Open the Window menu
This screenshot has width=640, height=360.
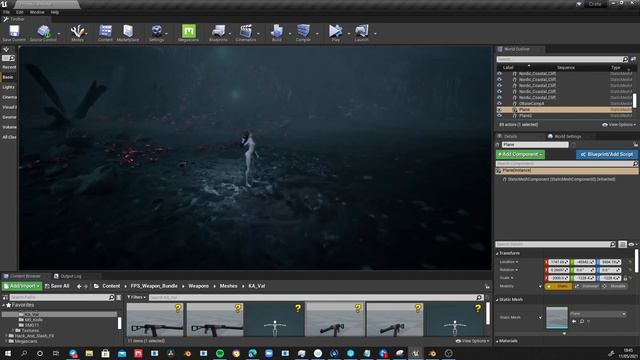pyautogui.click(x=37, y=12)
